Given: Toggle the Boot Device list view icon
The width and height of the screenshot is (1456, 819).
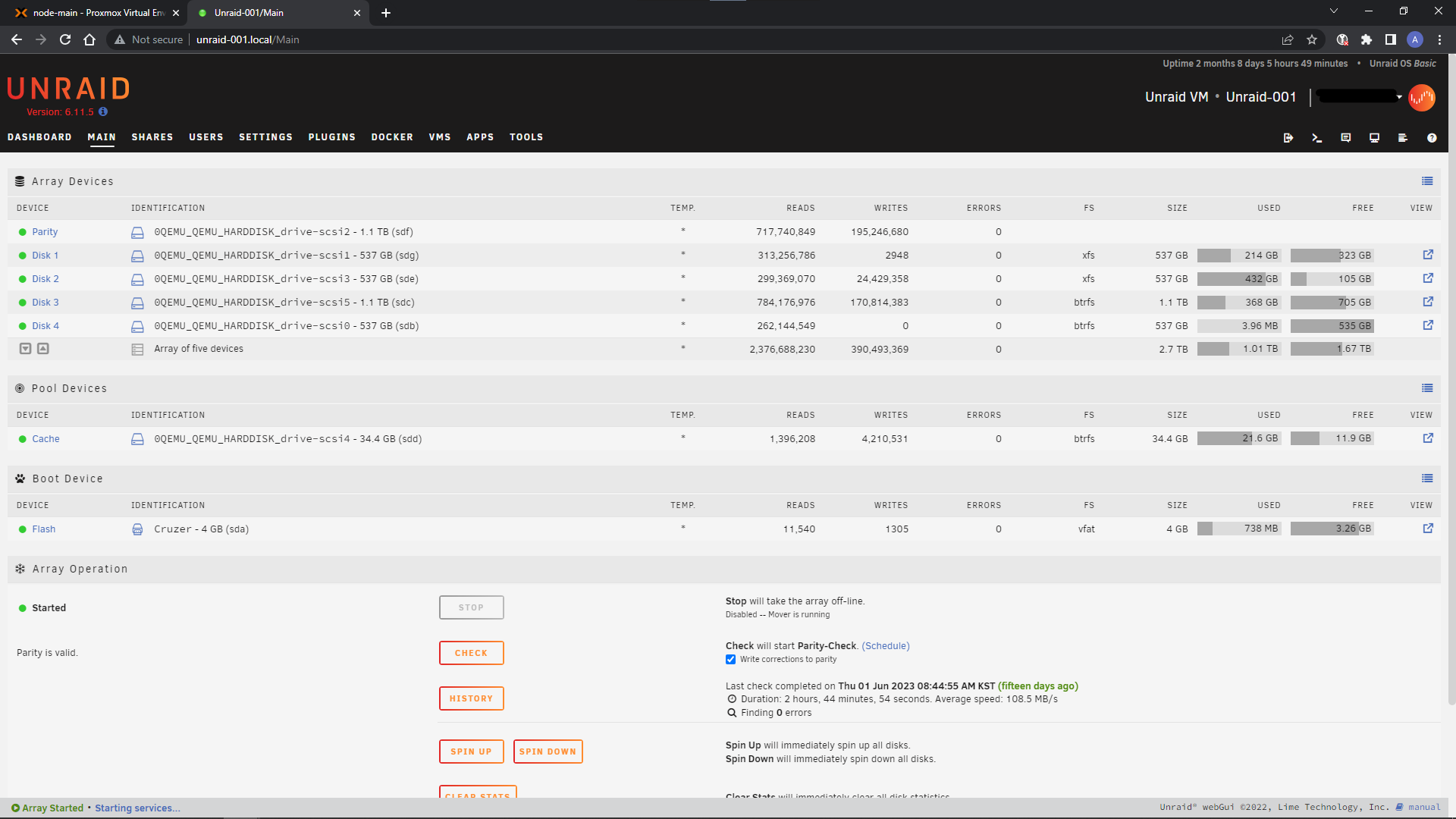Looking at the screenshot, I should [x=1427, y=479].
